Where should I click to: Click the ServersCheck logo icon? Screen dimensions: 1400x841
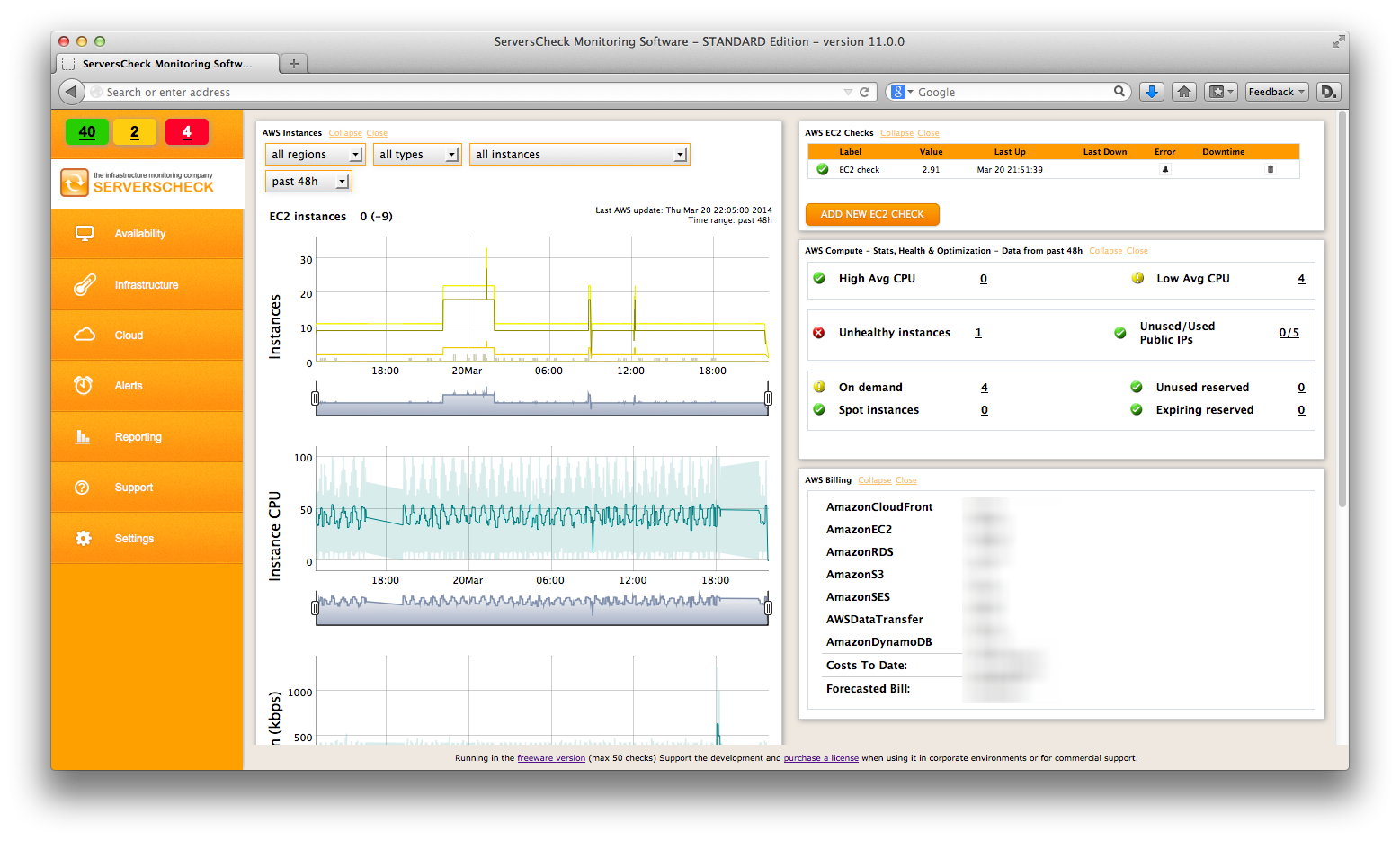[76, 183]
